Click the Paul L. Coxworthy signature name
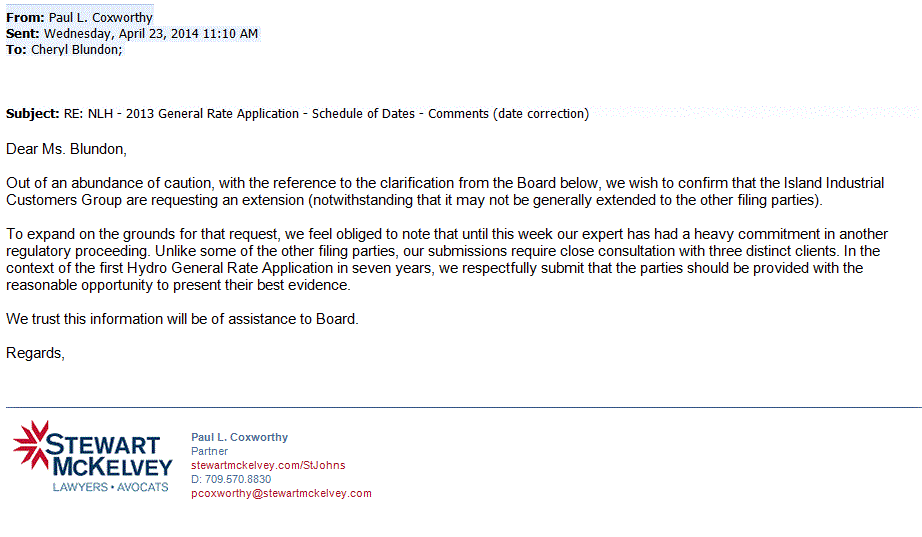 tap(239, 437)
